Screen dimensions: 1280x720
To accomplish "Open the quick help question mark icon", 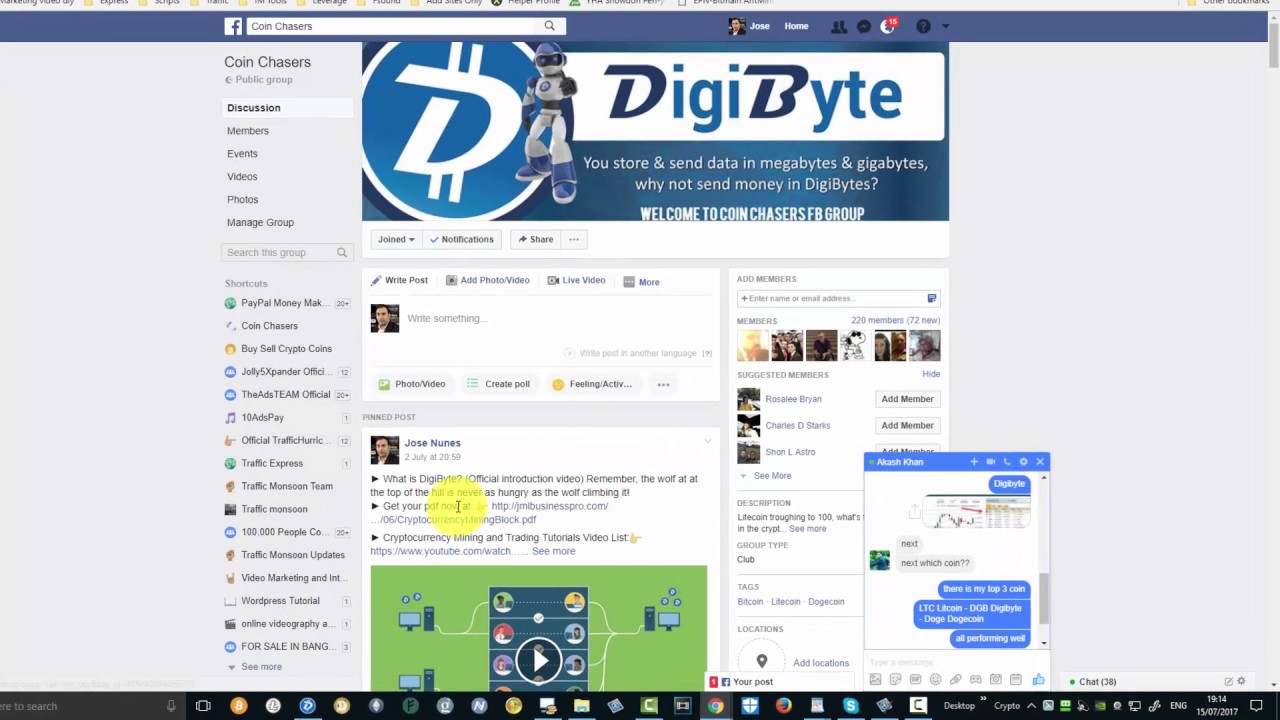I will coord(923,26).
